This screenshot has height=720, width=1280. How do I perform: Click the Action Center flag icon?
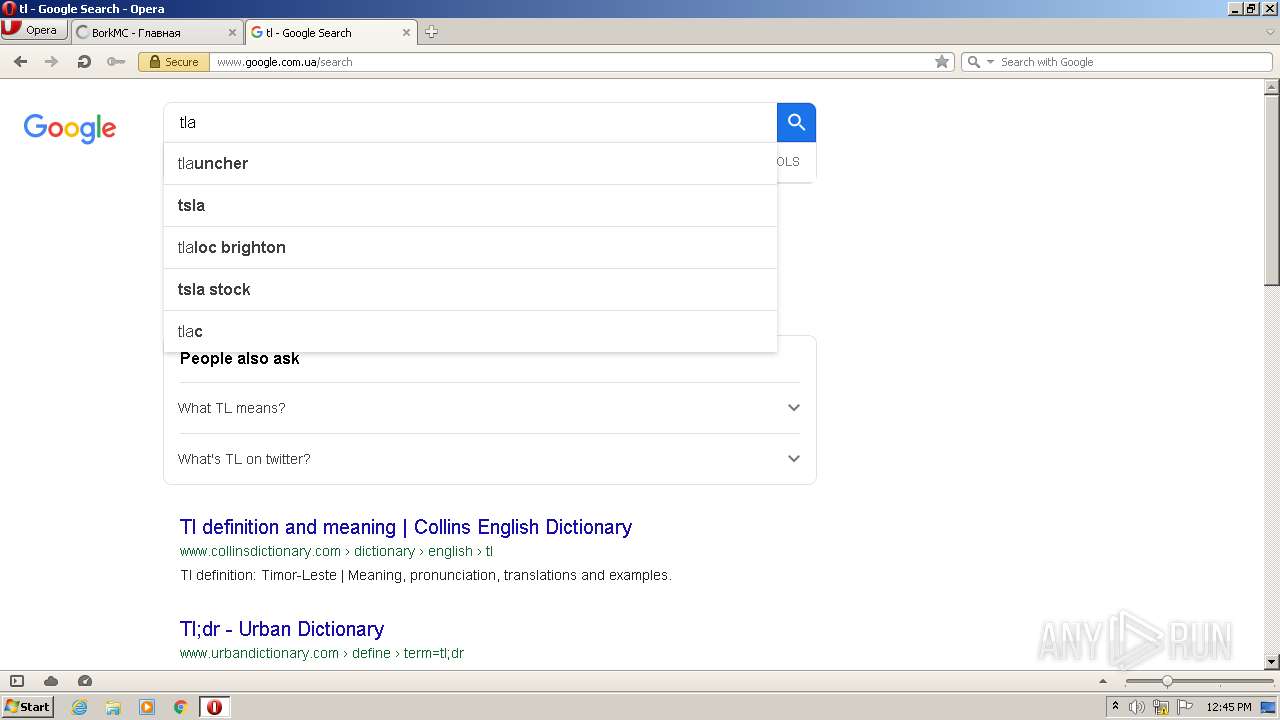(1183, 707)
